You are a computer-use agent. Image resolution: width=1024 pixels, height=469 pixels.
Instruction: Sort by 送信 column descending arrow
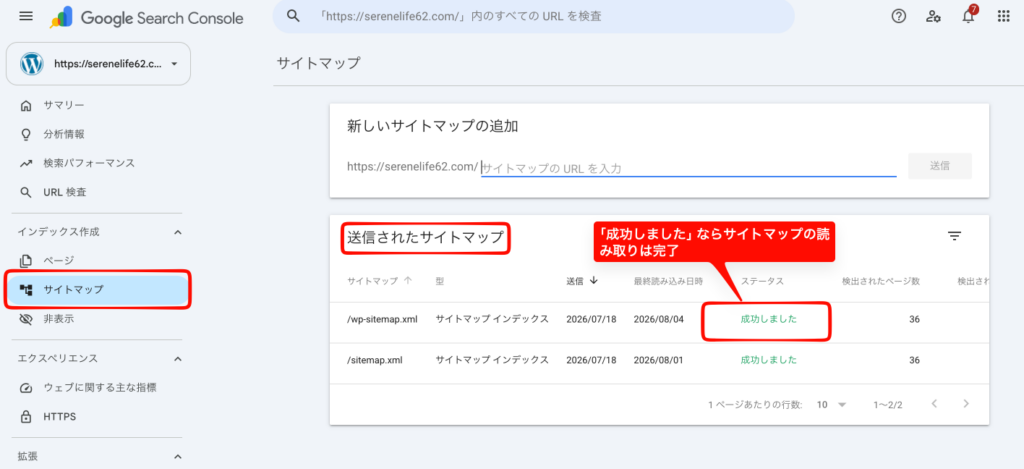coord(594,281)
